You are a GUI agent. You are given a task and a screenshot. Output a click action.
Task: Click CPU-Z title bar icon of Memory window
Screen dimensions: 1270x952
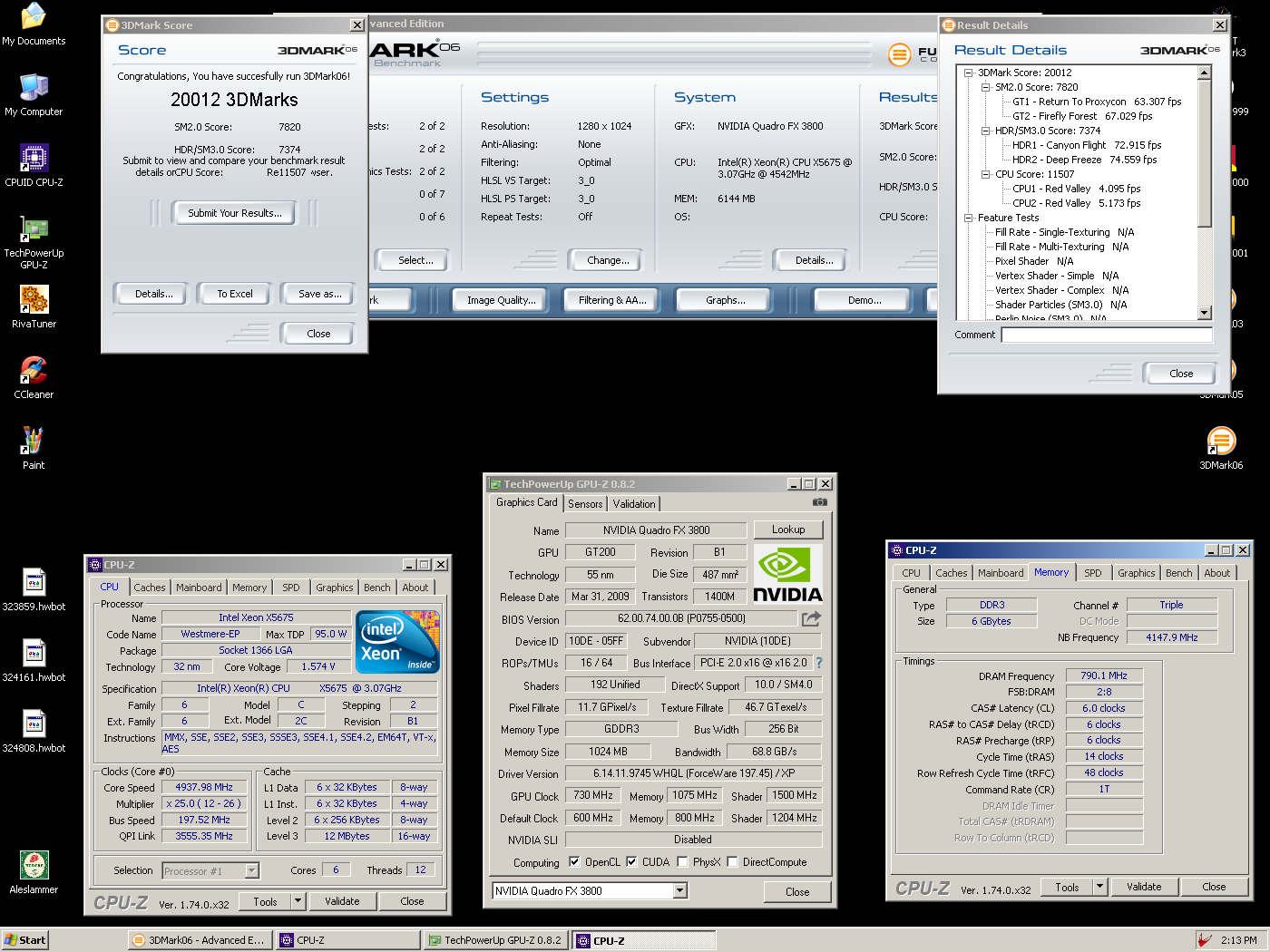pos(897,550)
